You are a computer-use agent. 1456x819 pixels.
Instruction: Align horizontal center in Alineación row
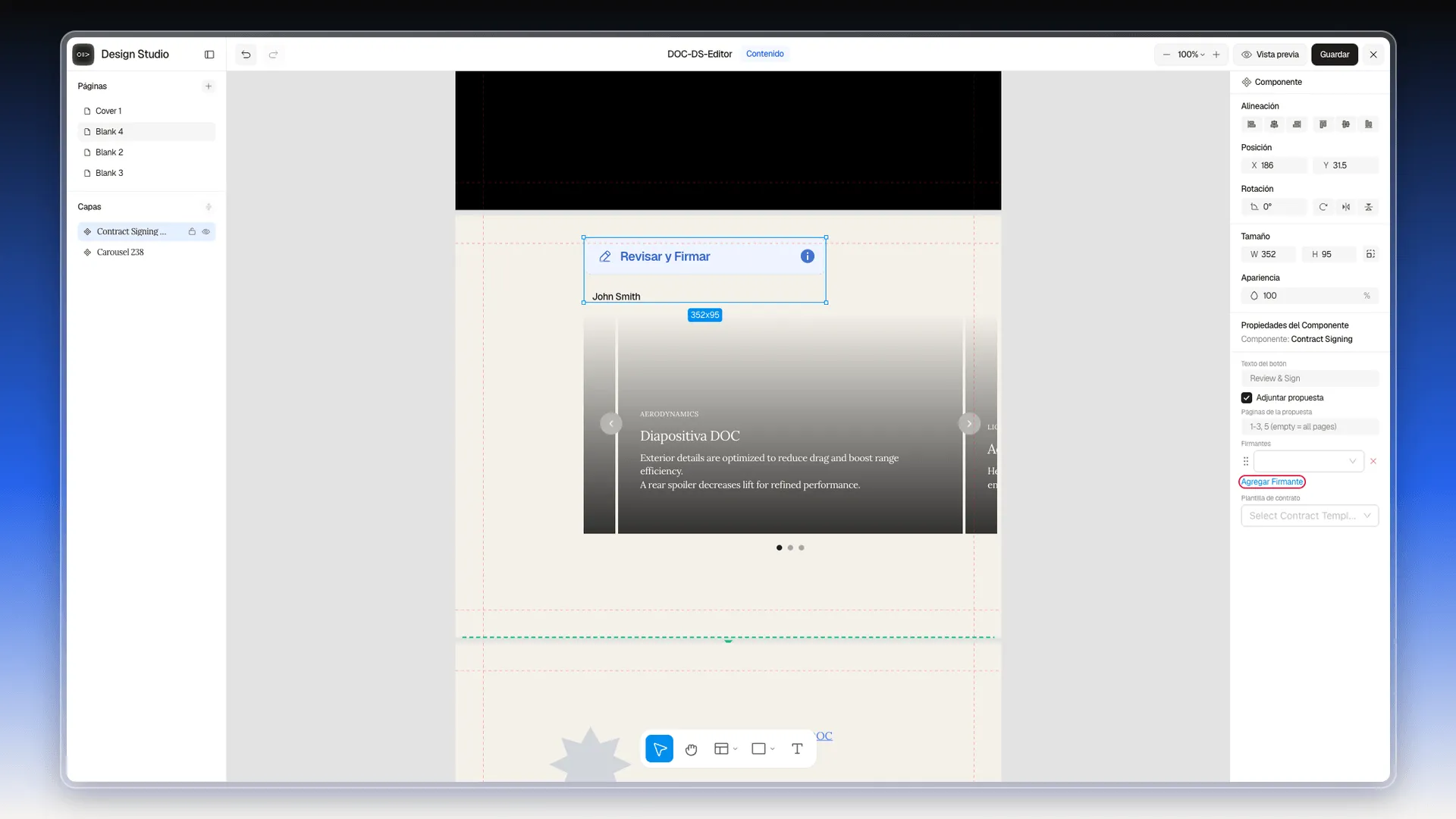[1274, 124]
